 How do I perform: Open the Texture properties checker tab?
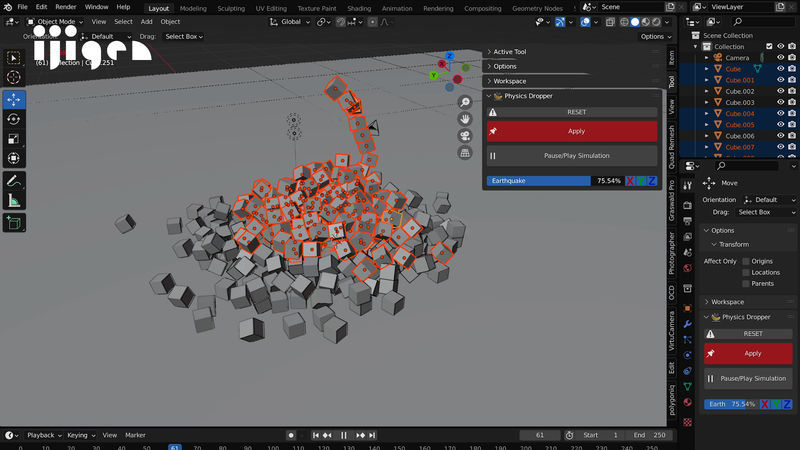click(x=688, y=422)
